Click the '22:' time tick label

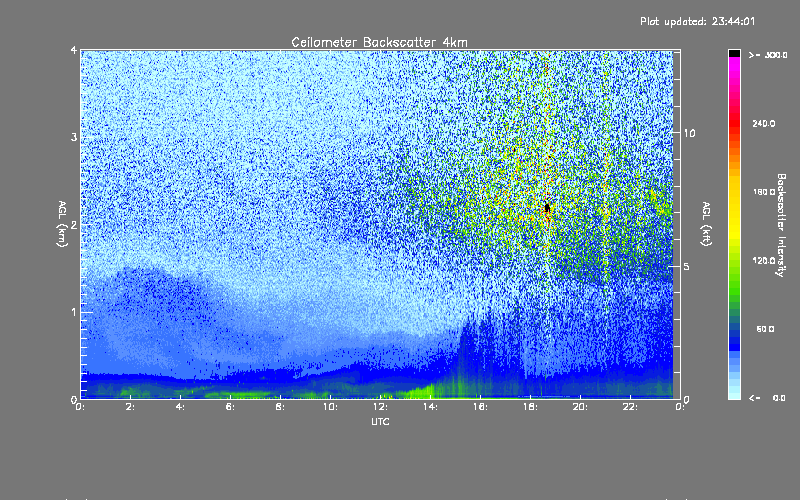[x=630, y=407]
